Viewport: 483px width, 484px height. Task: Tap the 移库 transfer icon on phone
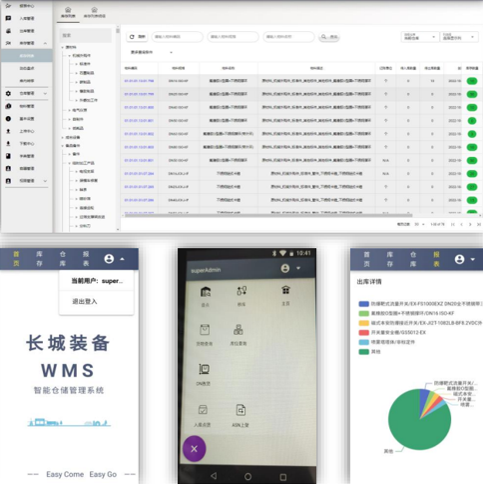(242, 291)
